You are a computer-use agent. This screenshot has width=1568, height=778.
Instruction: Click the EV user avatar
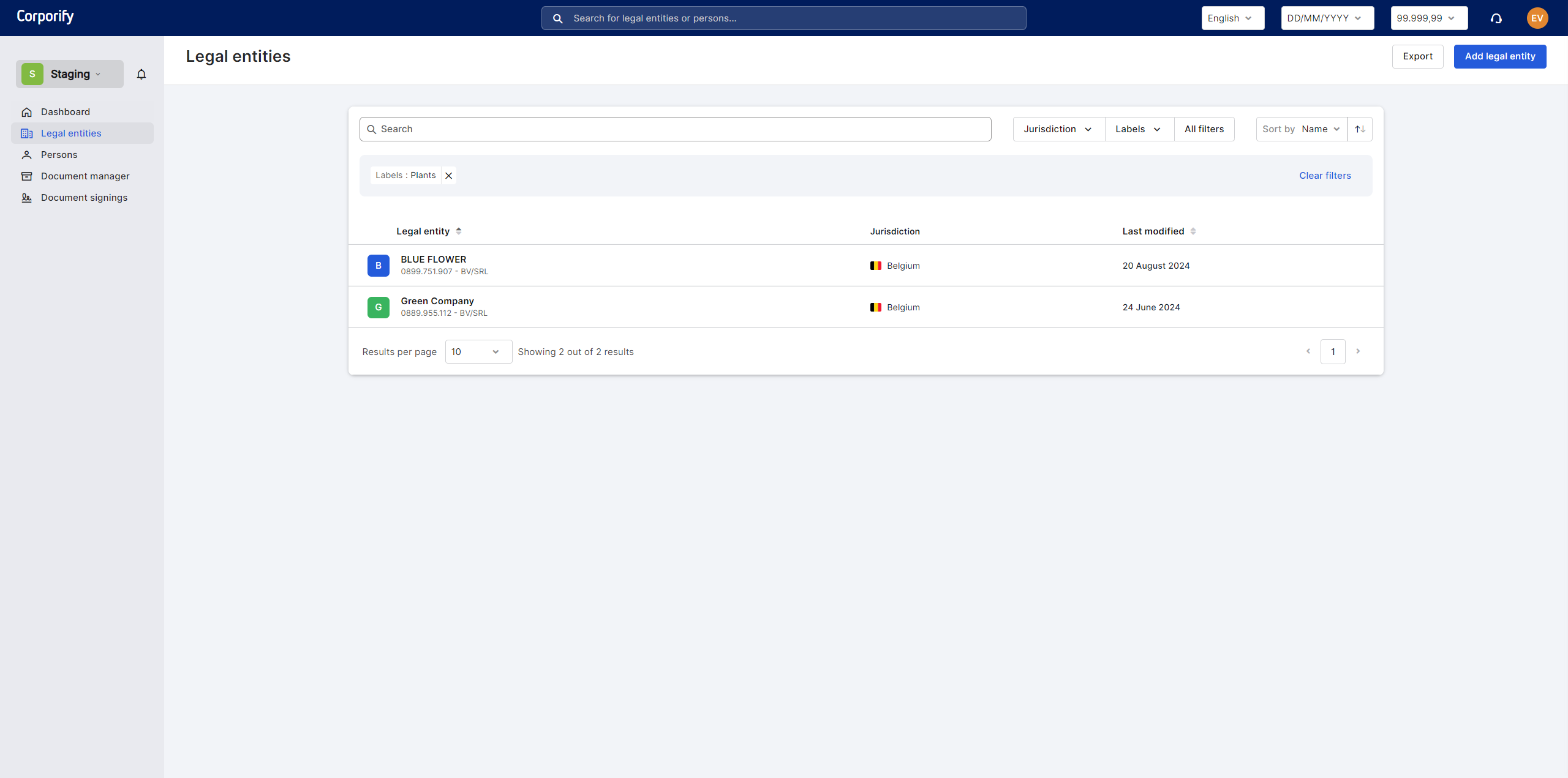coord(1537,18)
